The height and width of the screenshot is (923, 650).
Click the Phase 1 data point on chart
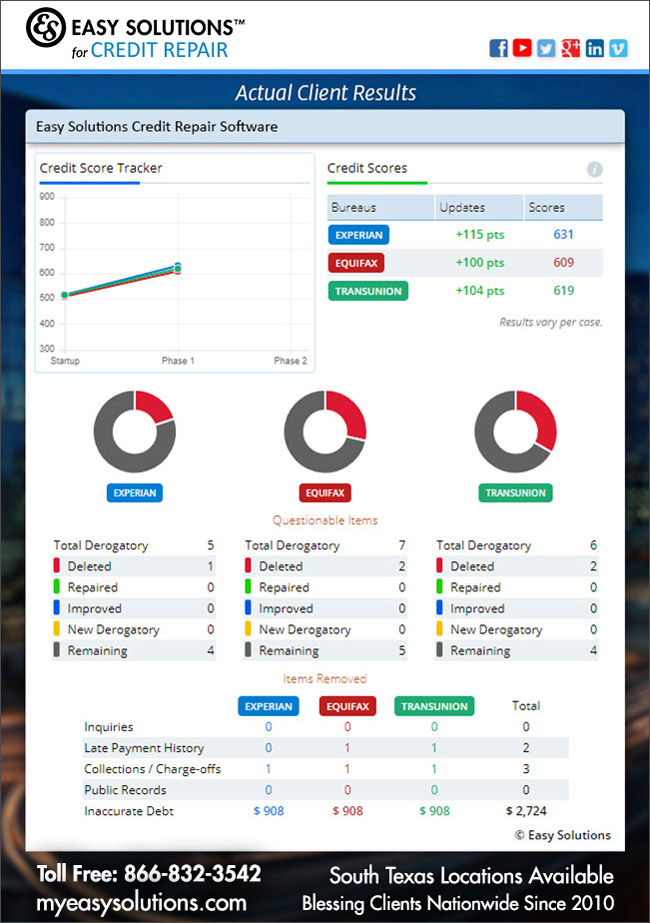pos(178,268)
